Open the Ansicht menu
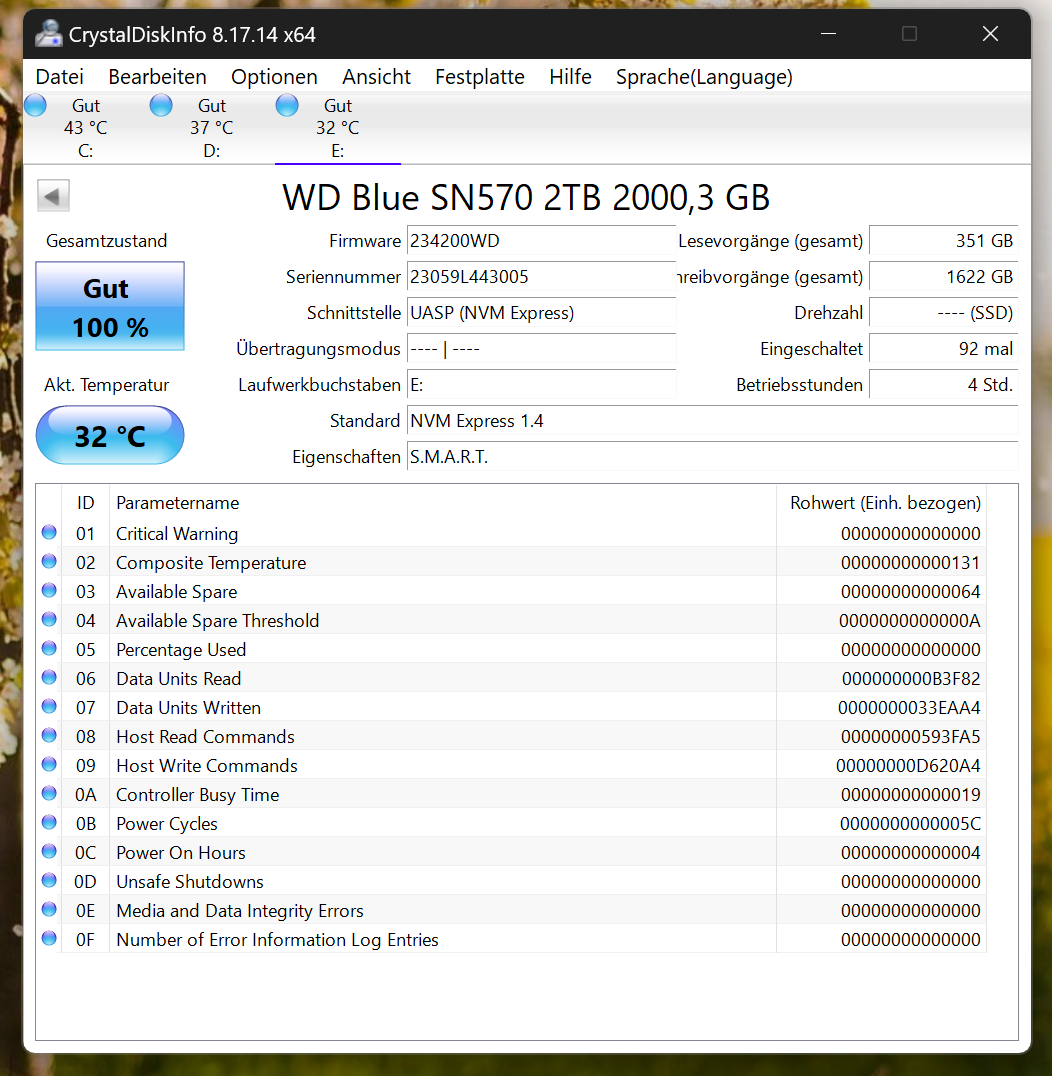 coord(376,77)
